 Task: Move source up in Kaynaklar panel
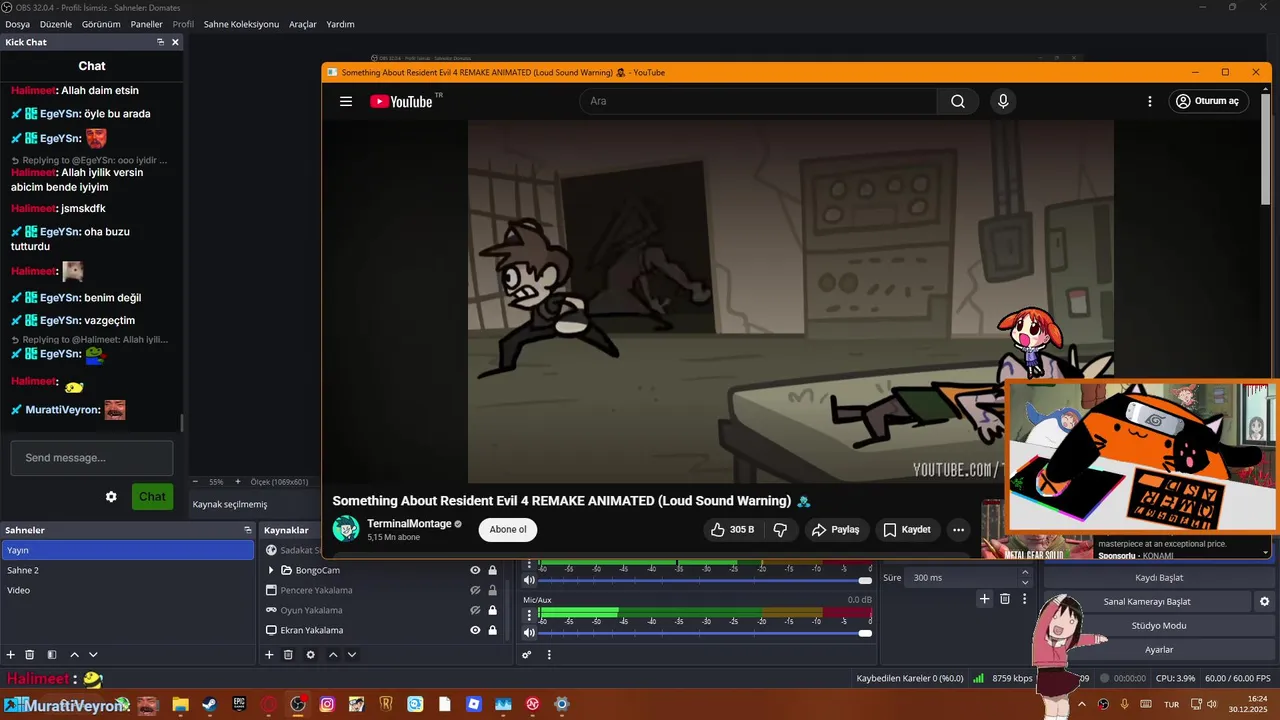[x=333, y=655]
